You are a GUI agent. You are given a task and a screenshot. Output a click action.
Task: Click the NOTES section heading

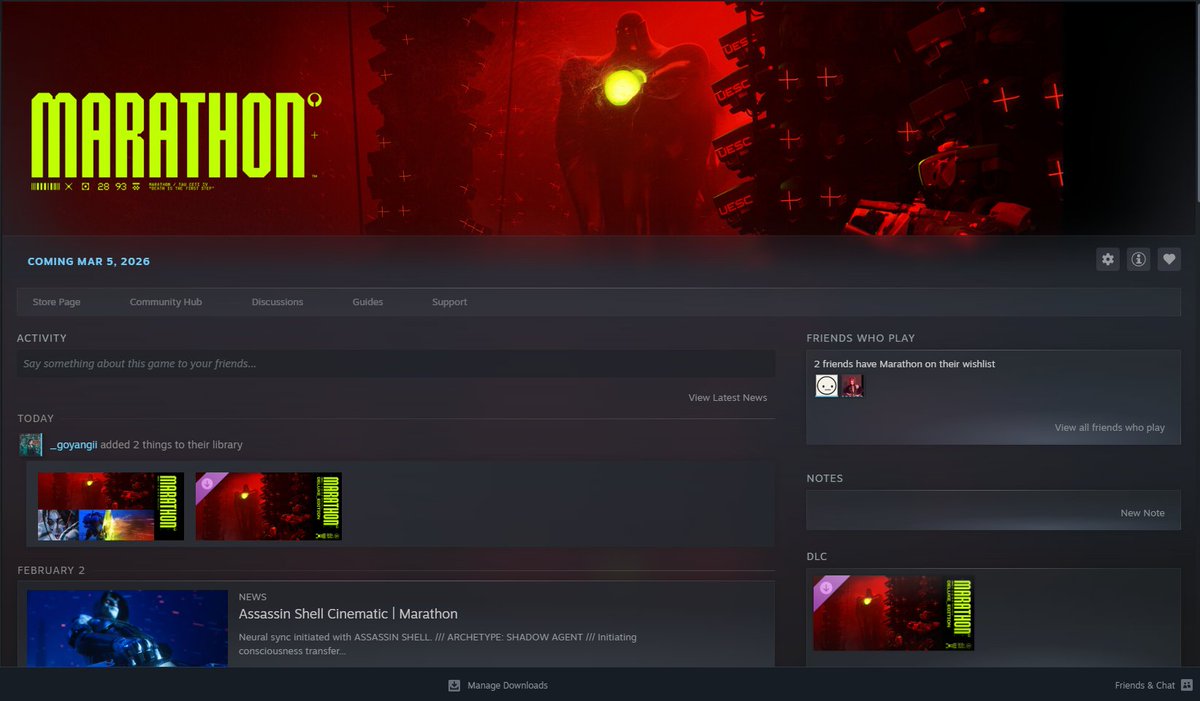(x=825, y=478)
